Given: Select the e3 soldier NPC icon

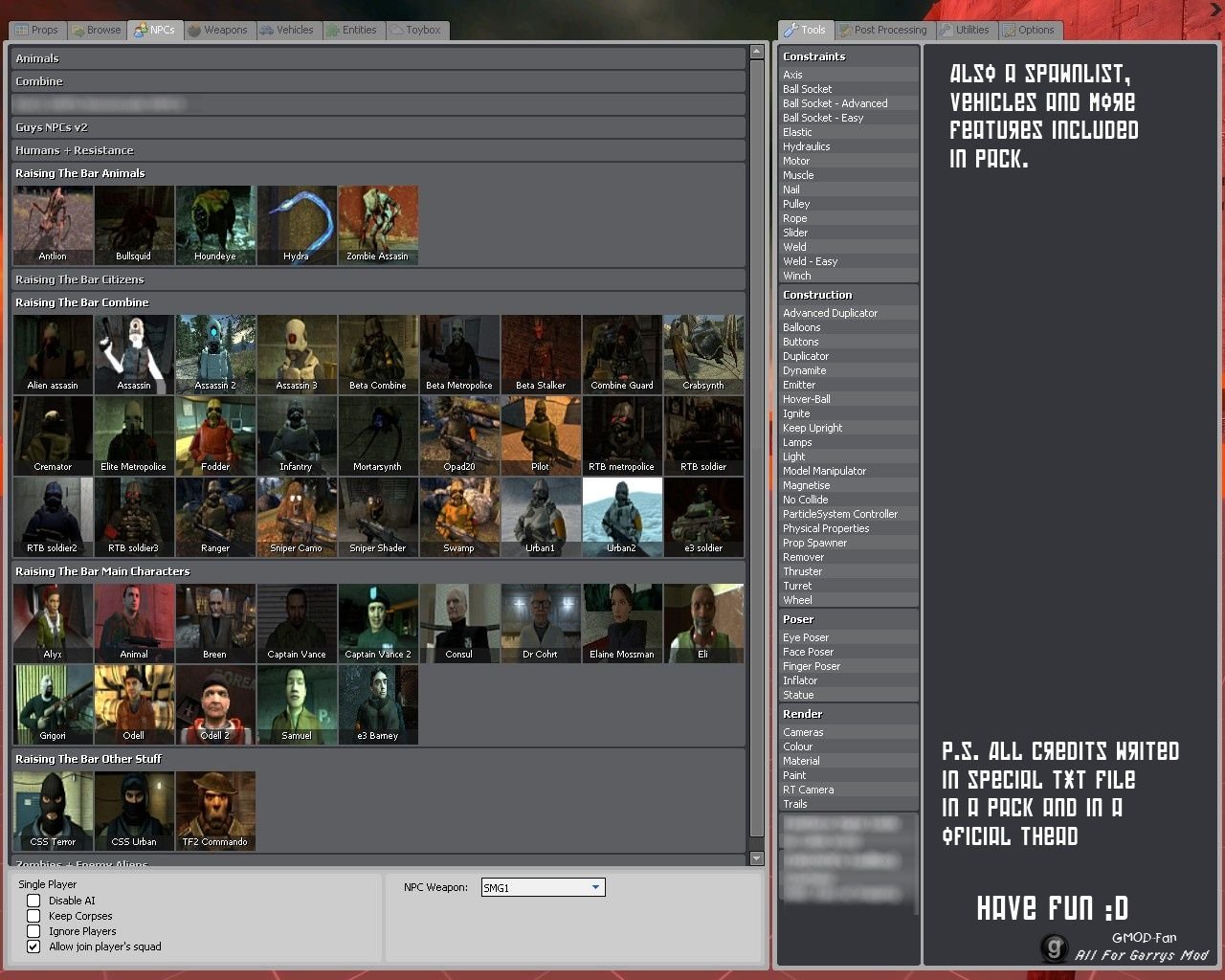Looking at the screenshot, I should coord(703,517).
